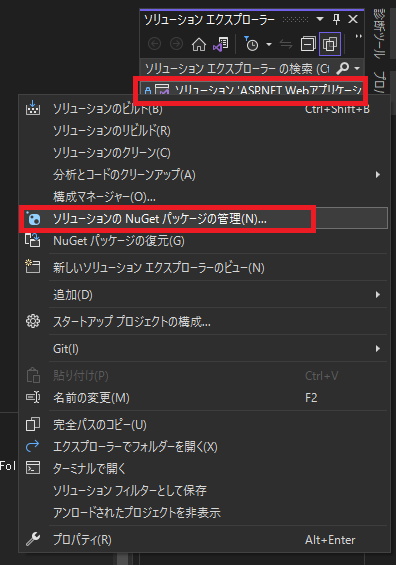
Task: Click the sync with active document icon
Action: click(x=286, y=44)
